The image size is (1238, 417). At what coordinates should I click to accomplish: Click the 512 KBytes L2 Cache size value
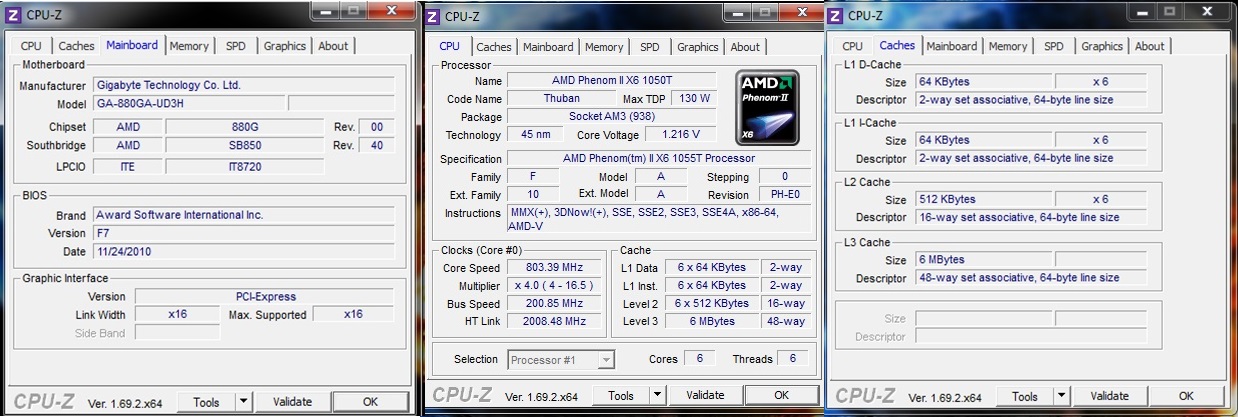click(984, 199)
